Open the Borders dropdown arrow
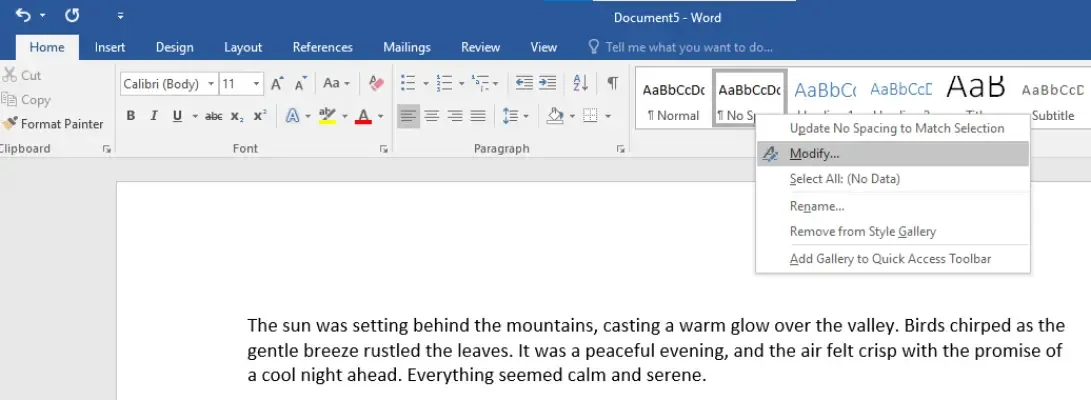Image resolution: width=1091 pixels, height=400 pixels. 607,116
